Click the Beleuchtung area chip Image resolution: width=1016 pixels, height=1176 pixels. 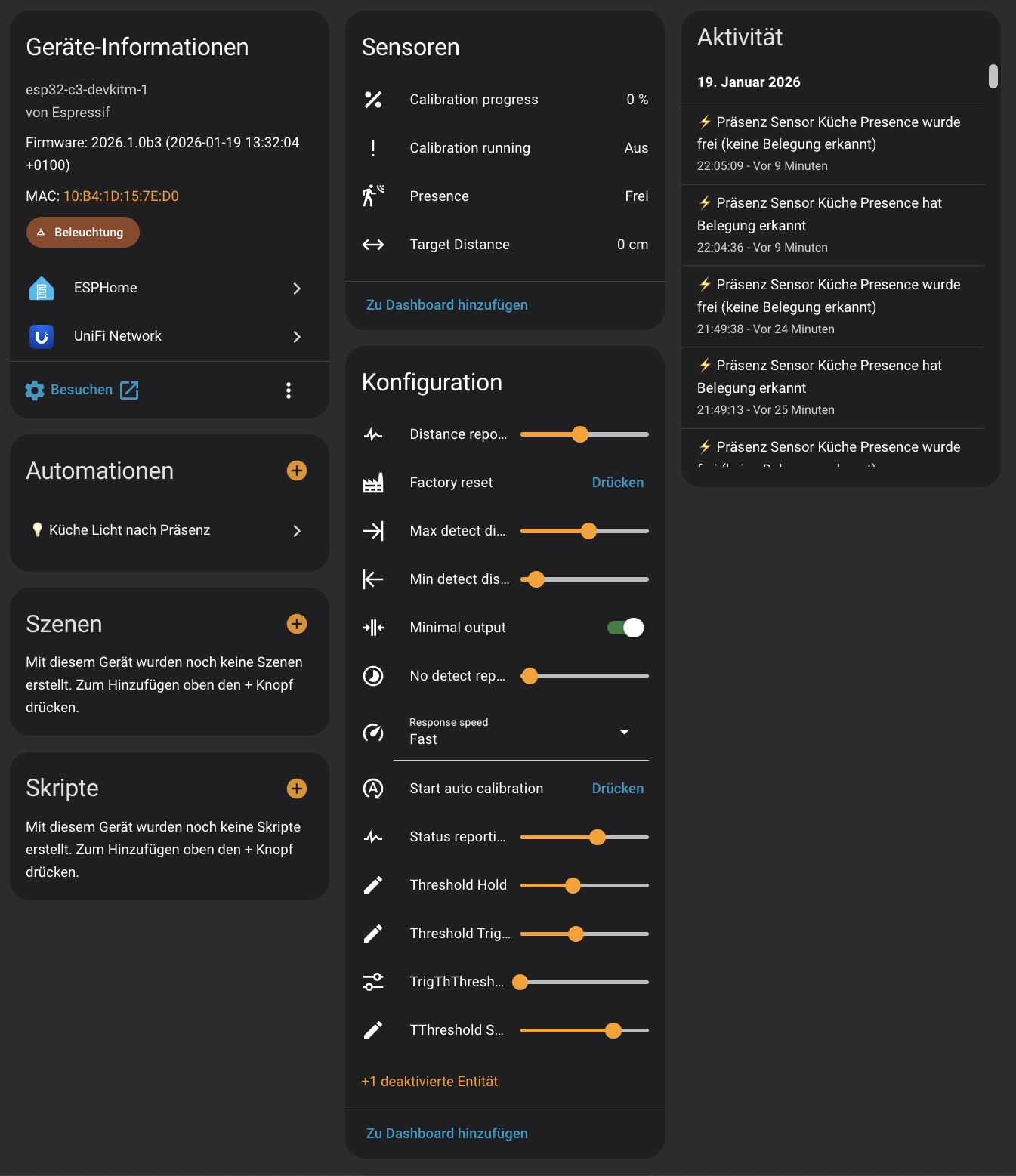point(83,233)
